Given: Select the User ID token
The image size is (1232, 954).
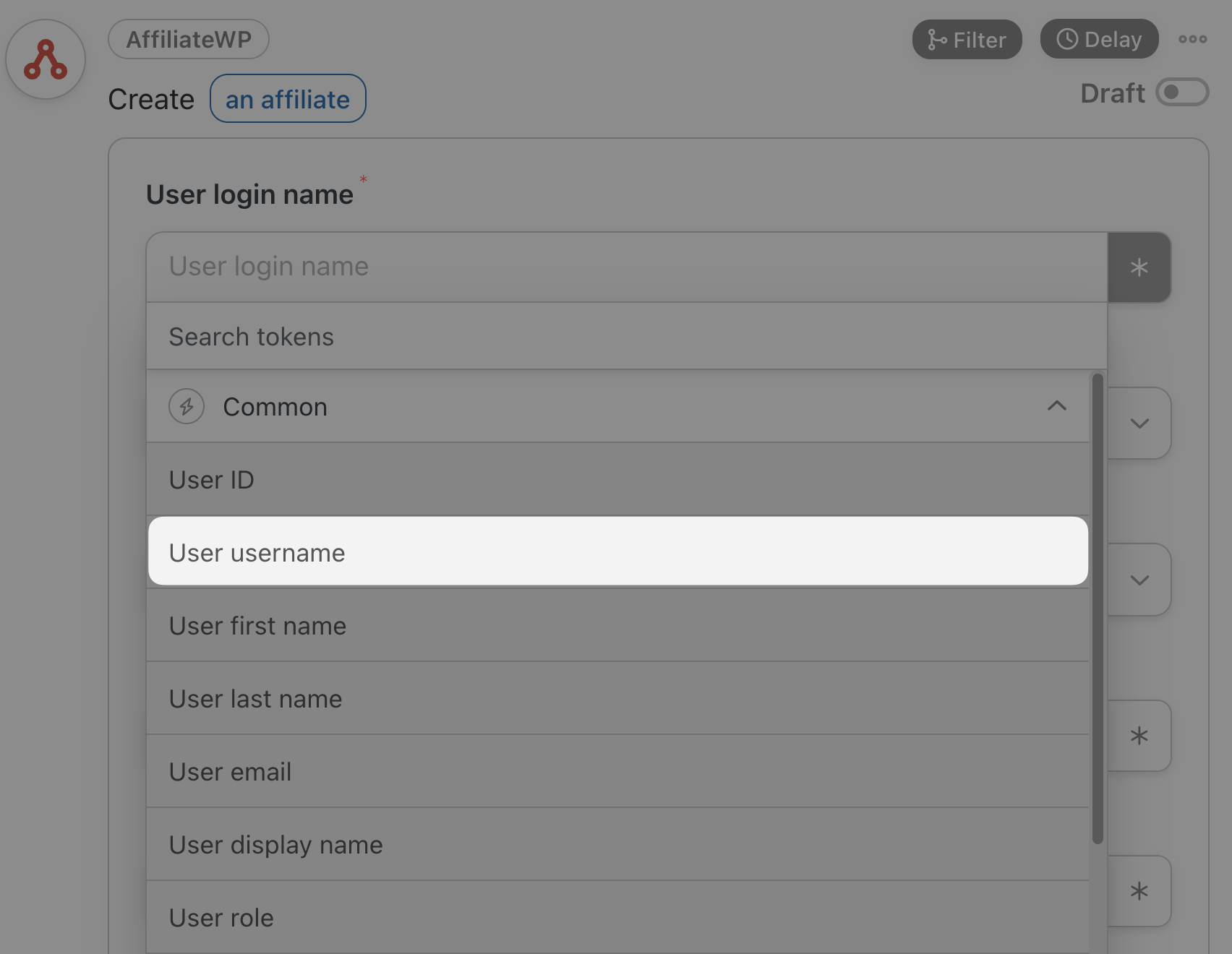Looking at the screenshot, I should (x=617, y=480).
